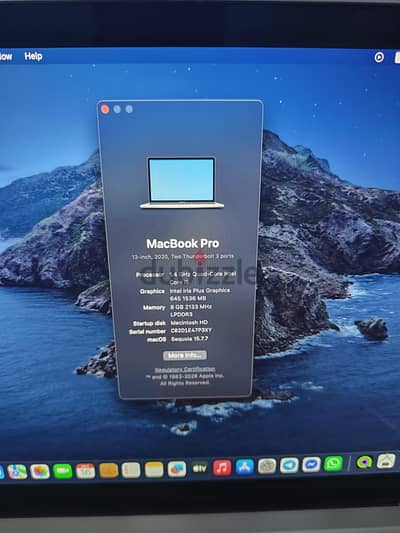
Task: Open Maps from the Dock
Action: [x=17, y=472]
